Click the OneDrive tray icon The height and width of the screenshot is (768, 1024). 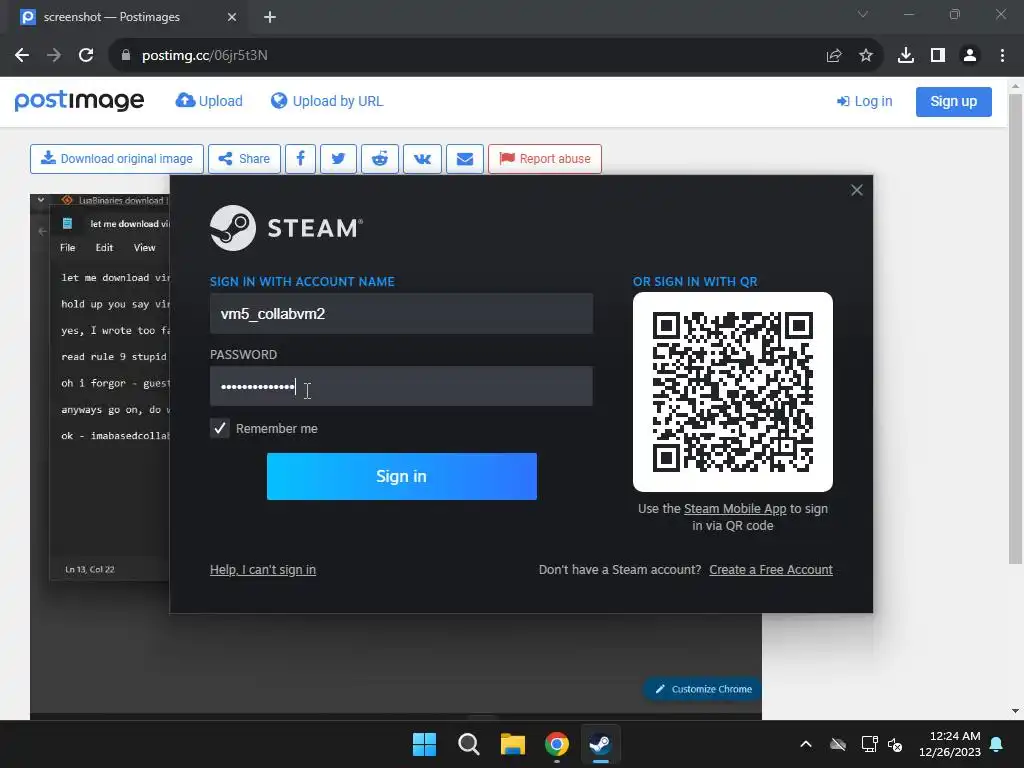point(838,744)
